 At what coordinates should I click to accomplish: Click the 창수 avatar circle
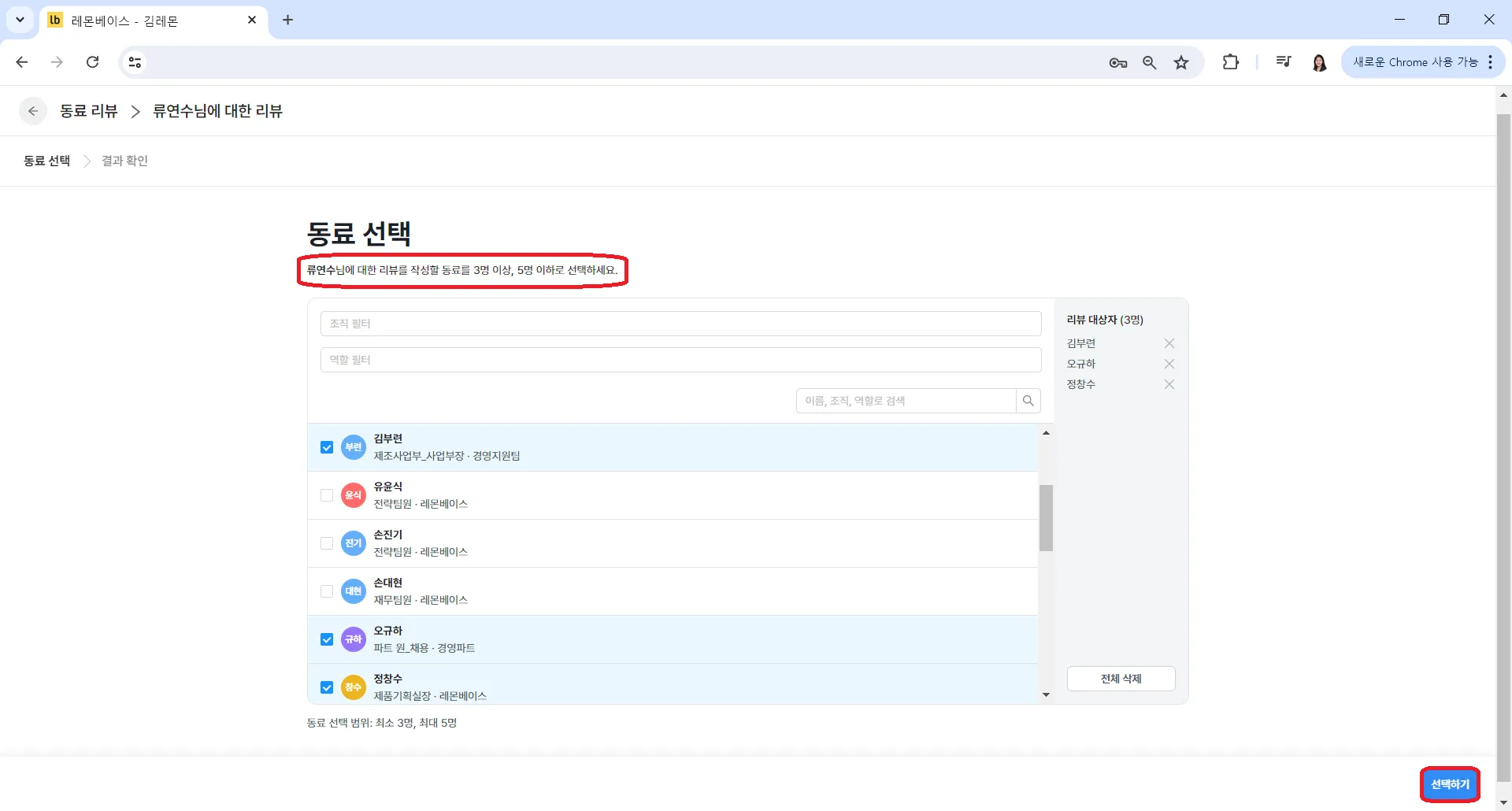[354, 687]
